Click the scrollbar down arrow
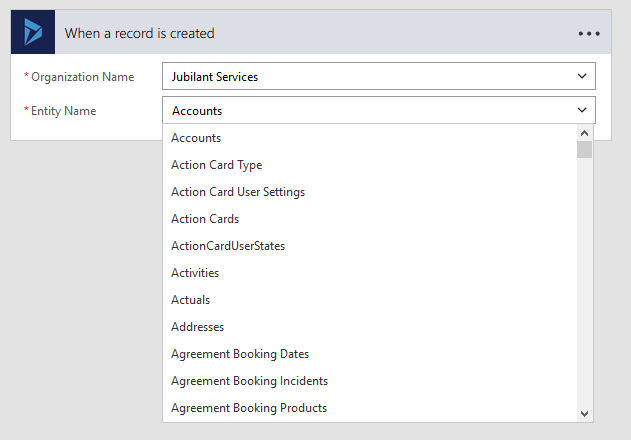Image resolution: width=631 pixels, height=440 pixels. click(x=584, y=413)
